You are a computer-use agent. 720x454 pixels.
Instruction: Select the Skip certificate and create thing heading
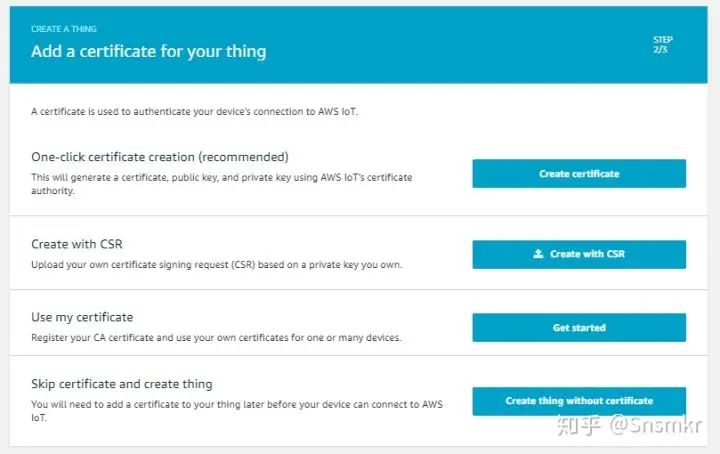pyautogui.click(x=122, y=384)
